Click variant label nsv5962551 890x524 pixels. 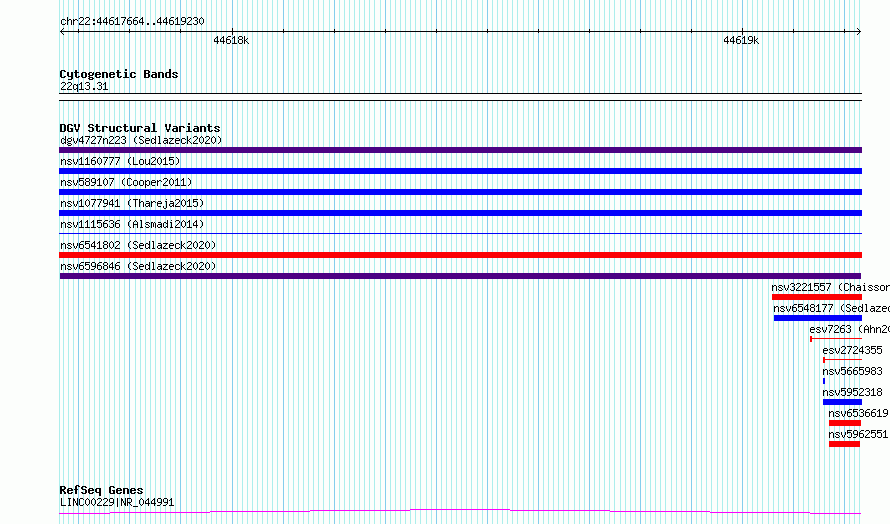(x=858, y=434)
